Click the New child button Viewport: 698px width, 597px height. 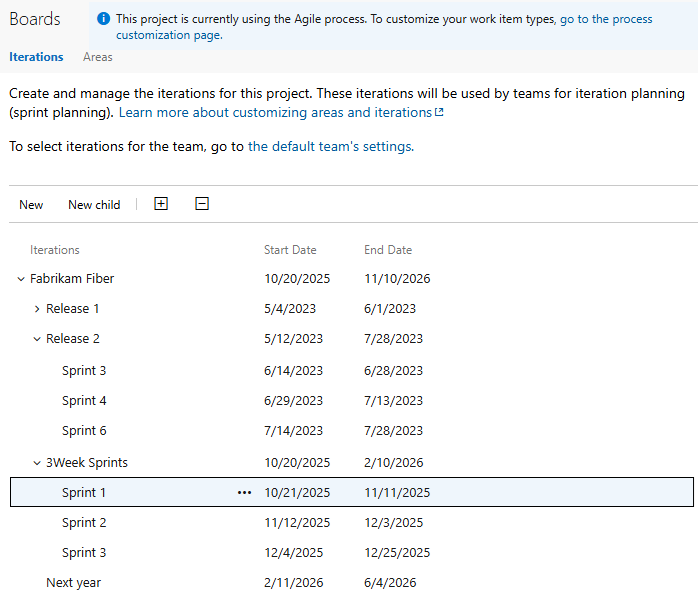(x=94, y=205)
